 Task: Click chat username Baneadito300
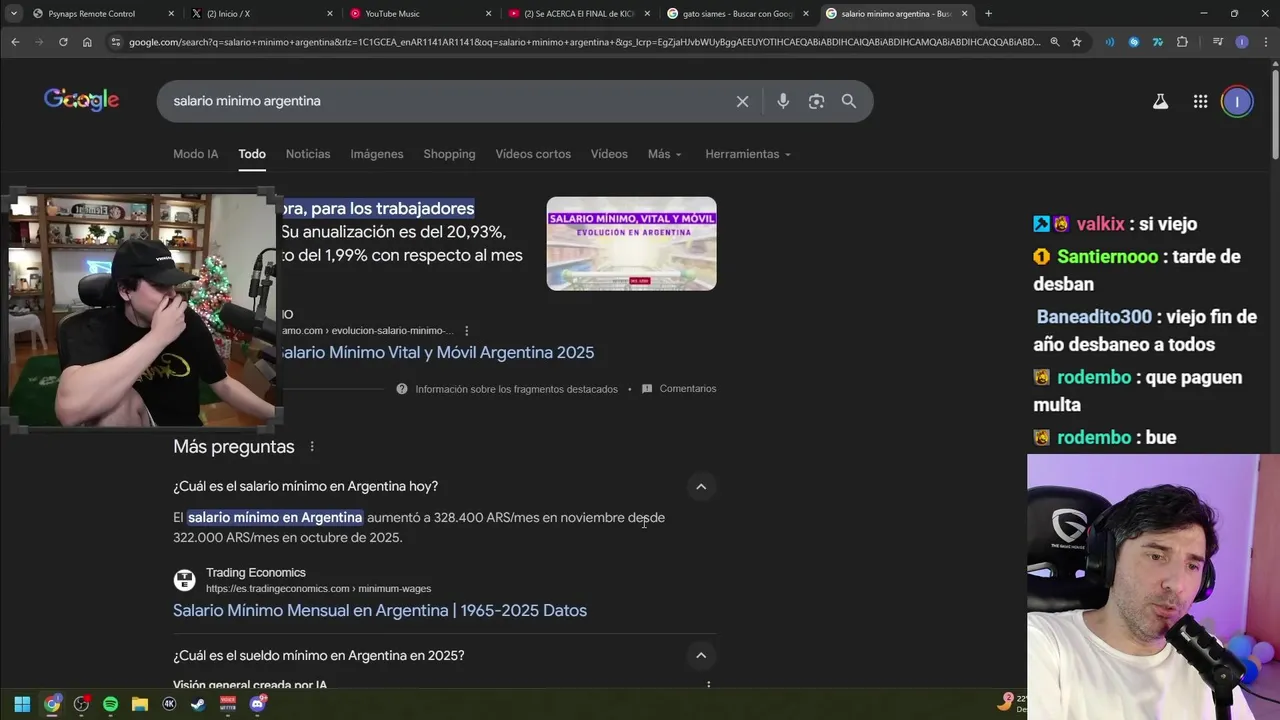pos(1094,317)
